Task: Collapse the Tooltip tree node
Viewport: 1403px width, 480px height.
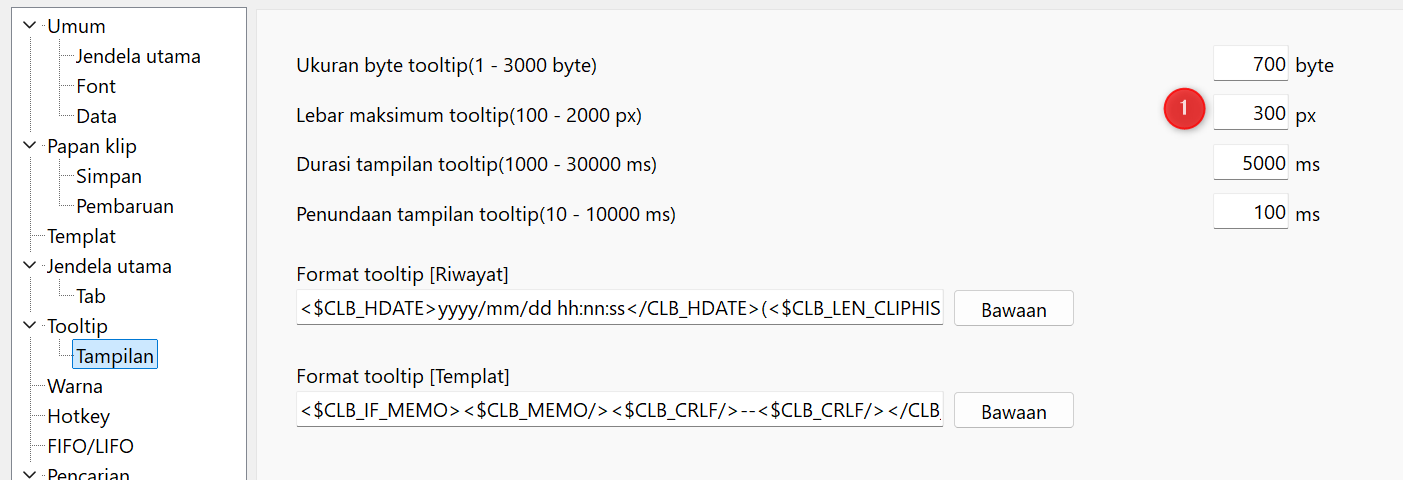Action: pyautogui.click(x=28, y=326)
